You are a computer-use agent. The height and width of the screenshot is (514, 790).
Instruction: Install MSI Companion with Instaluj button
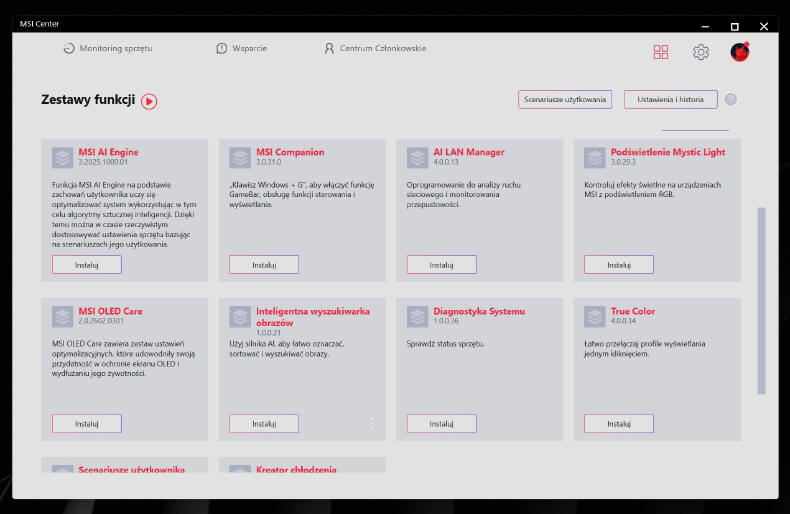click(264, 265)
